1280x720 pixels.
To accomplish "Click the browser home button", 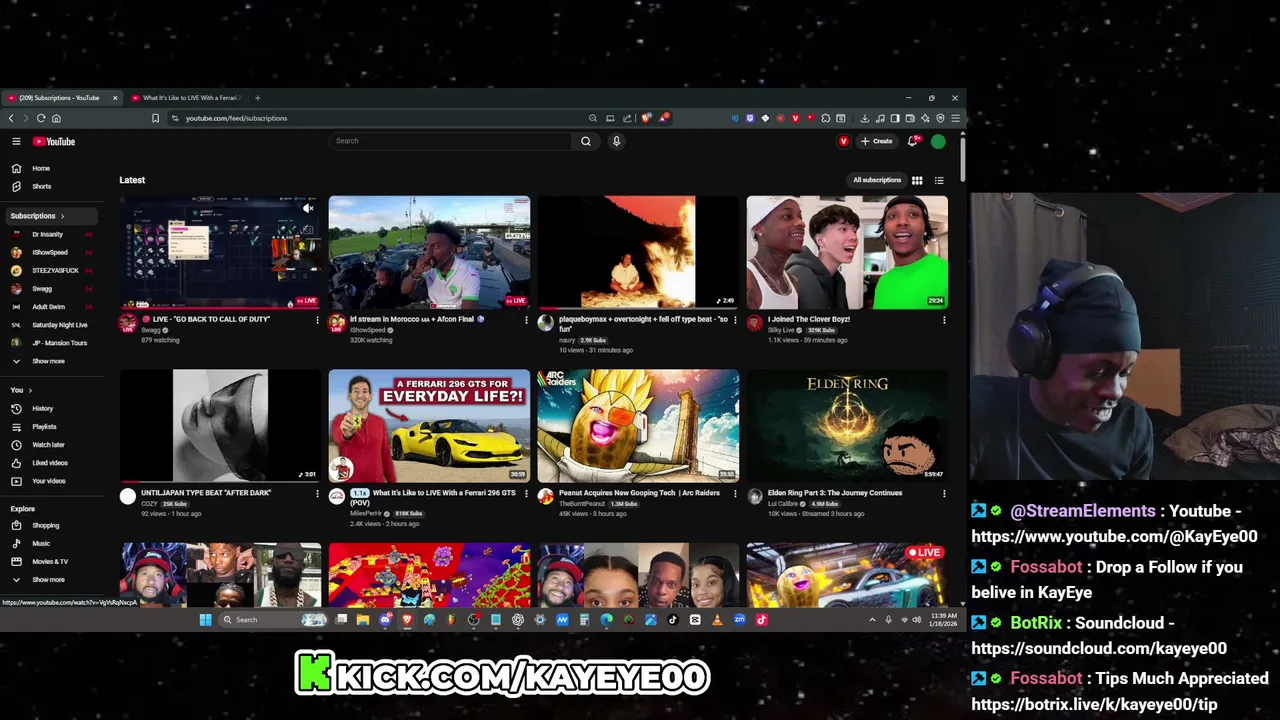I will coord(56,118).
